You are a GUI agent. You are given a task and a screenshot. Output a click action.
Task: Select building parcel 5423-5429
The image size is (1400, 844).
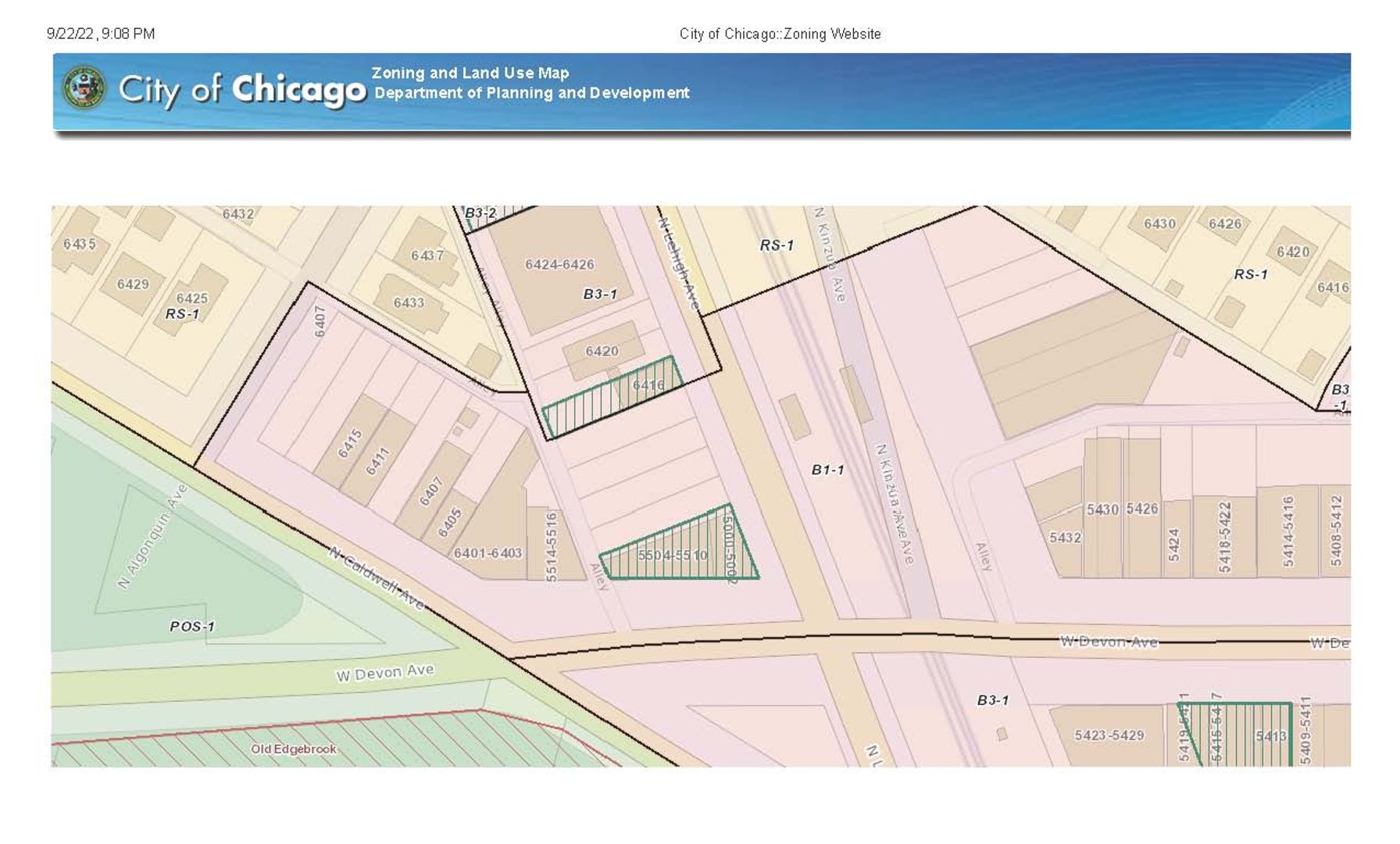[x=1109, y=735]
